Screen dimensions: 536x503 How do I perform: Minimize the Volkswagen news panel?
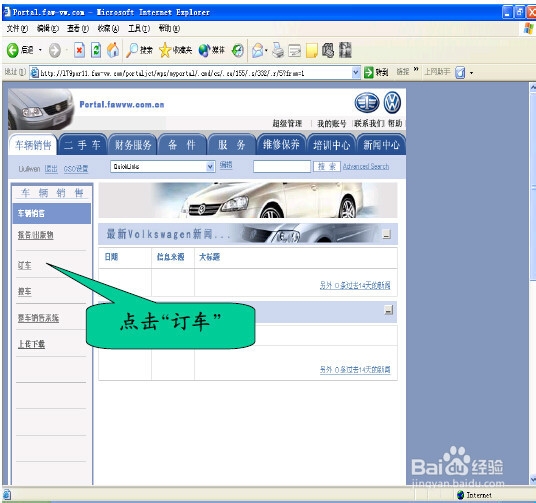(386, 234)
